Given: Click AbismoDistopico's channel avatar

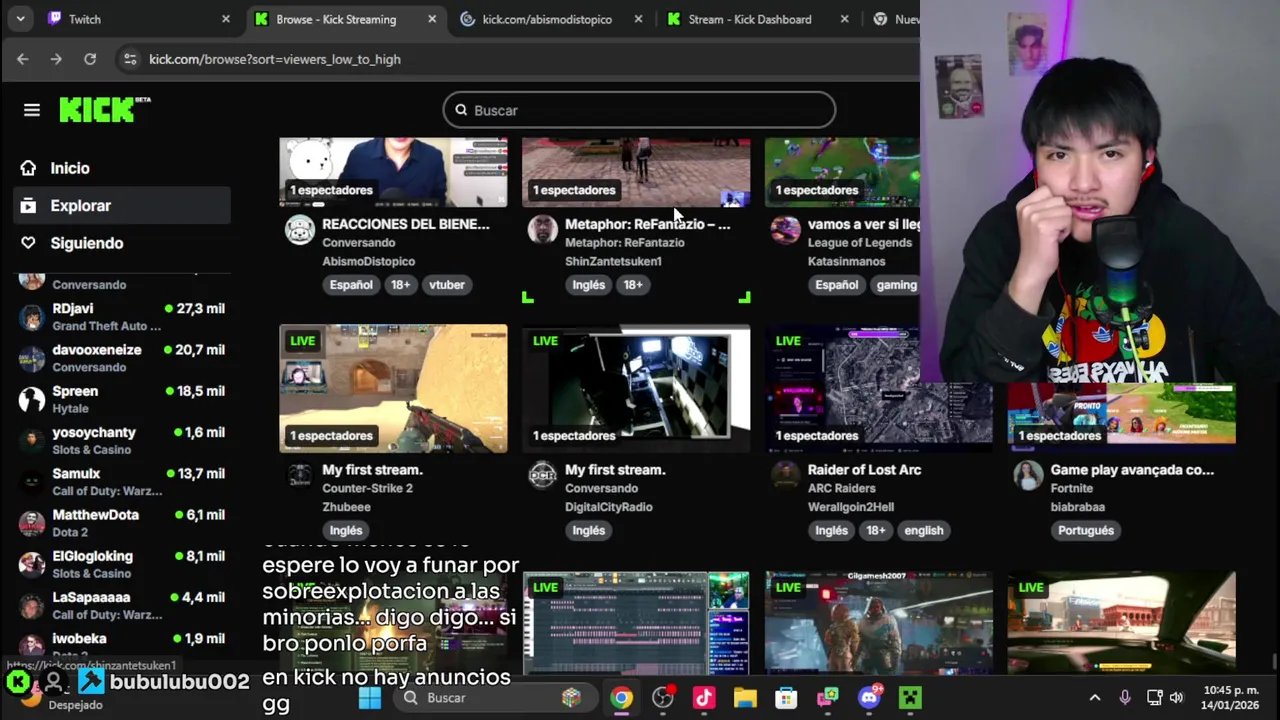Looking at the screenshot, I should coord(300,230).
